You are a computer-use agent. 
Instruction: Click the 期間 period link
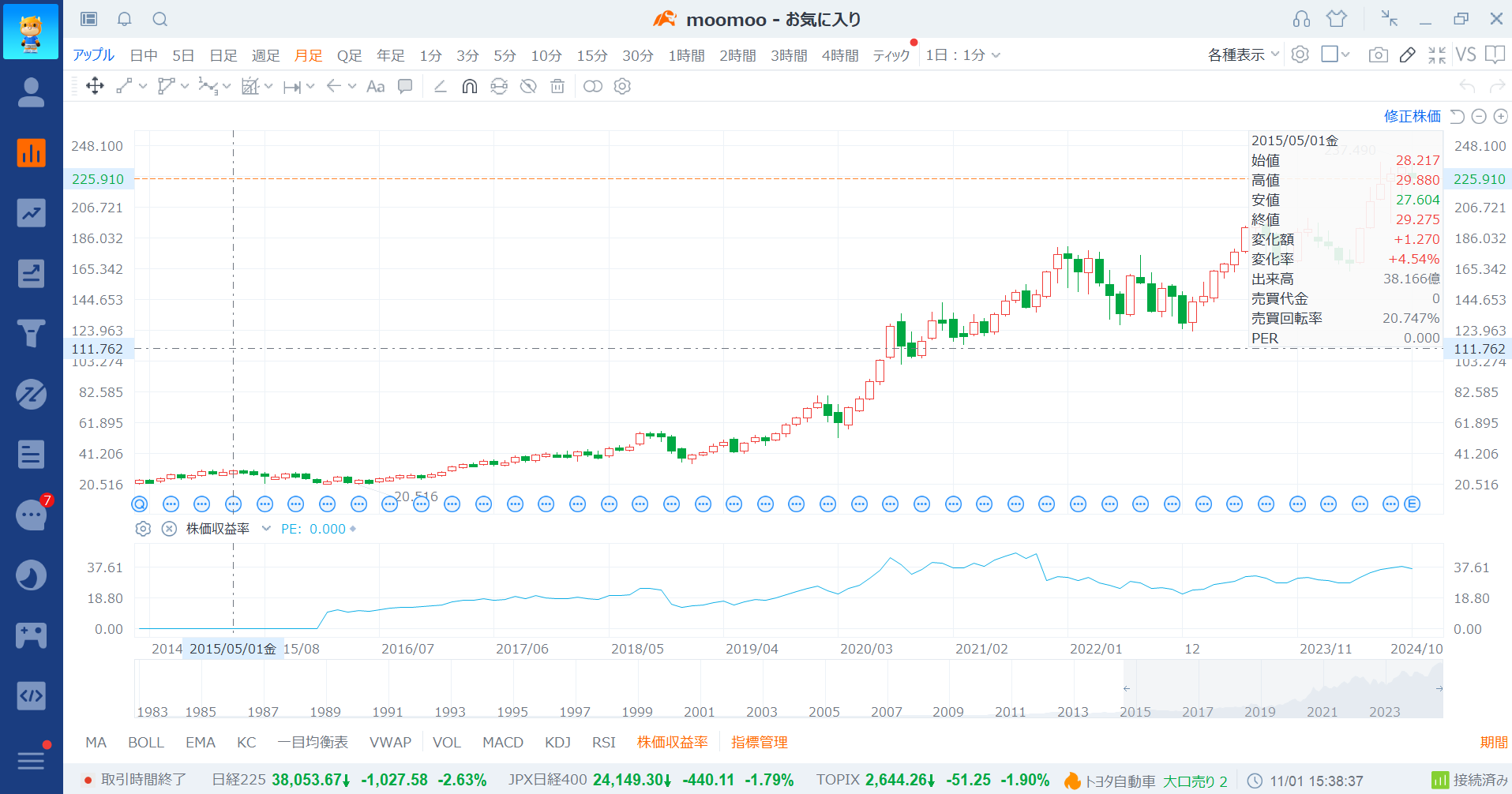pyautogui.click(x=1493, y=743)
